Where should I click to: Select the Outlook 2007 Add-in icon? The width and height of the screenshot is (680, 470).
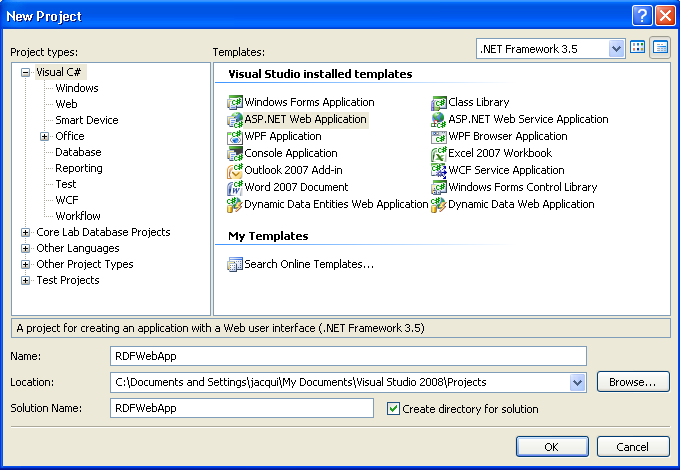click(235, 170)
